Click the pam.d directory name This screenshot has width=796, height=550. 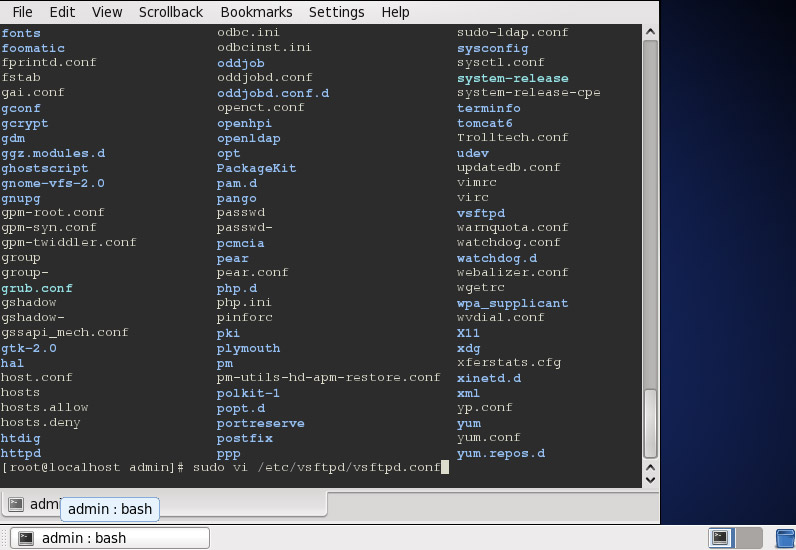(237, 183)
